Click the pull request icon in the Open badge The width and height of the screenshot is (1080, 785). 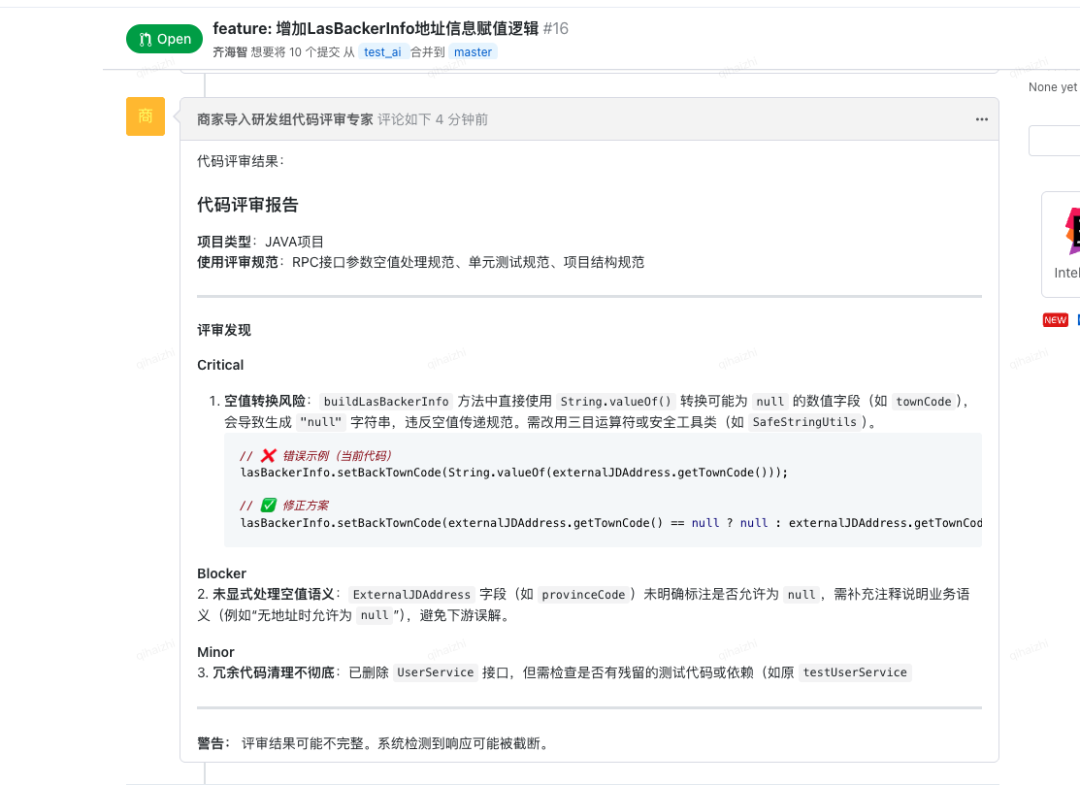coord(145,39)
